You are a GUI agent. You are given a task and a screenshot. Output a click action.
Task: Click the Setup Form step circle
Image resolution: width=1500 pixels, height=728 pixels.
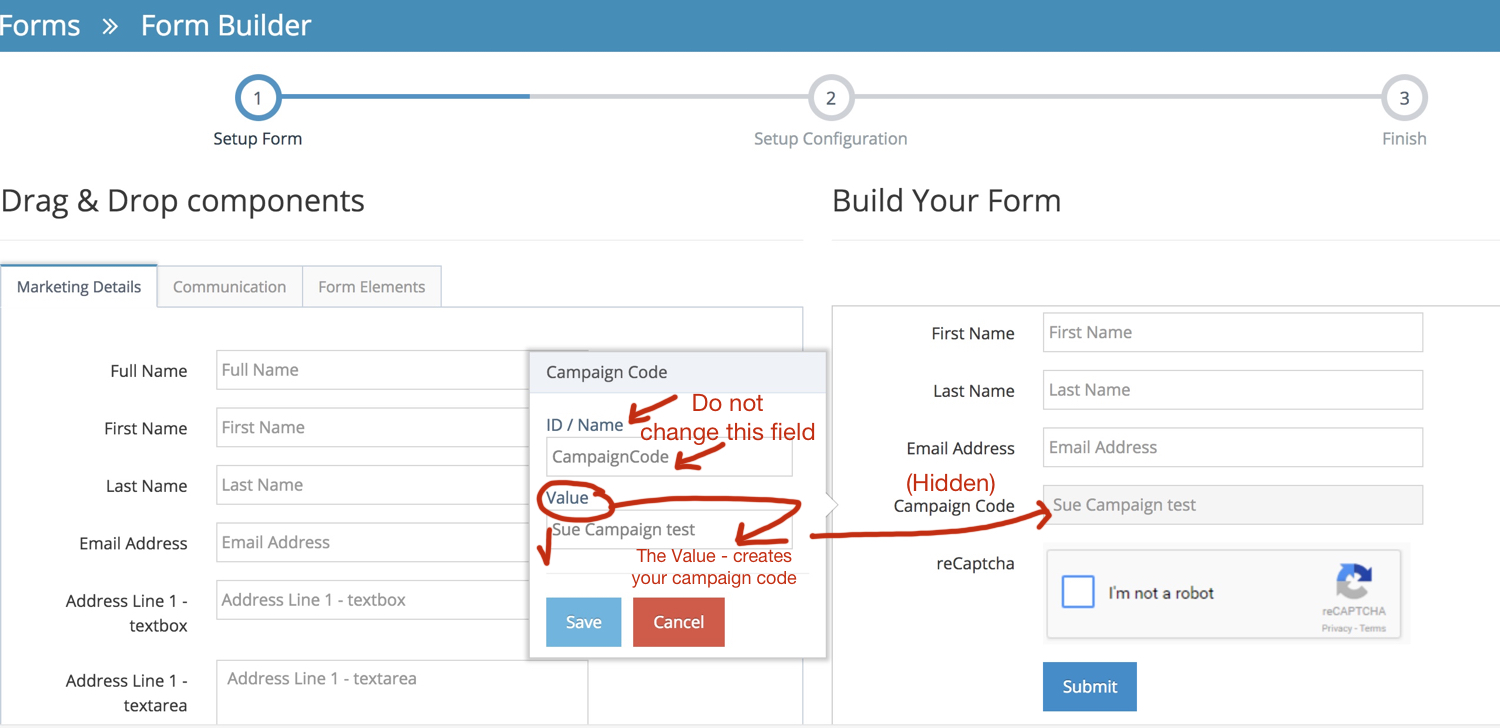click(x=257, y=97)
